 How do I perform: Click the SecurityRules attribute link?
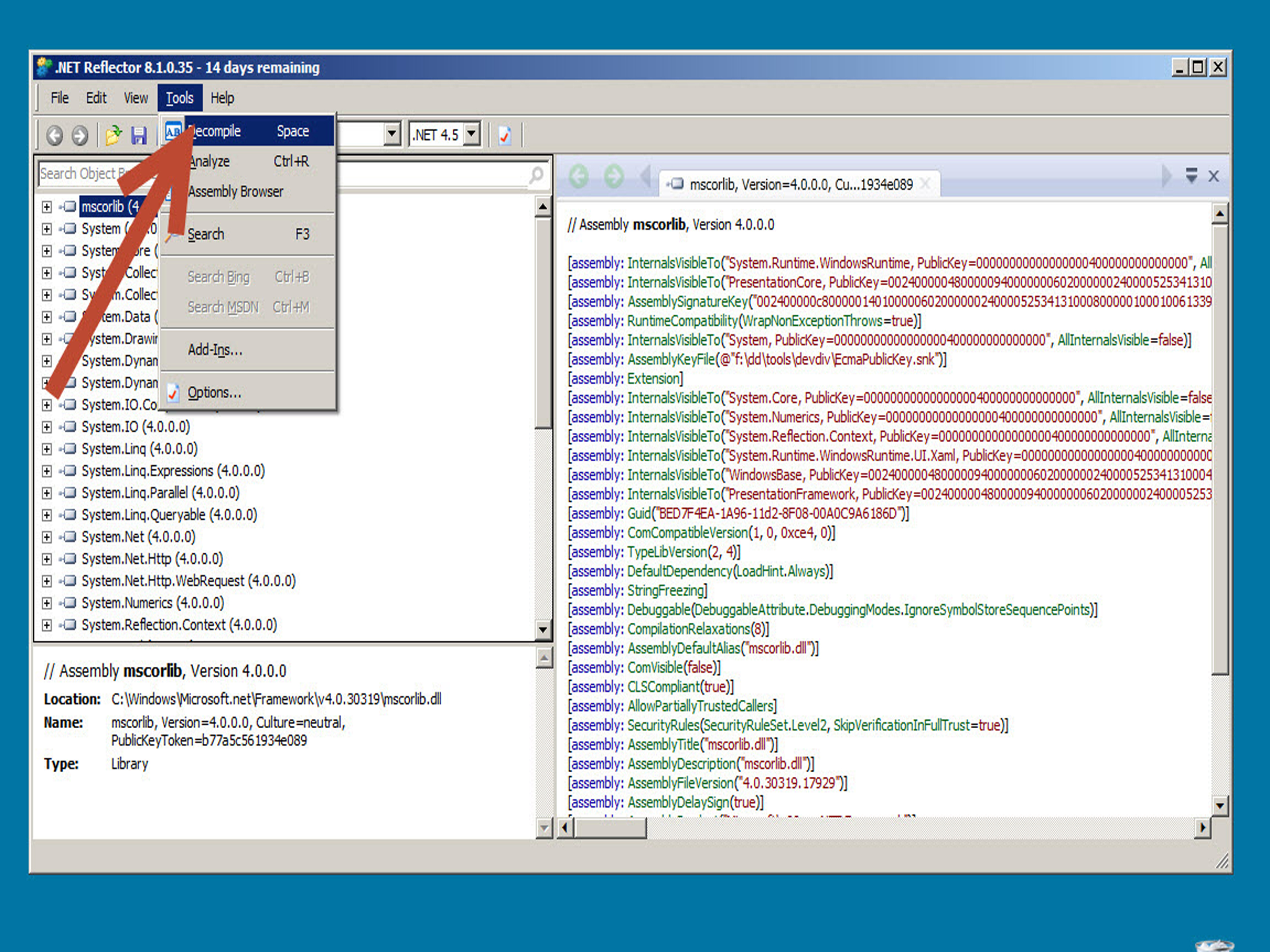663,726
